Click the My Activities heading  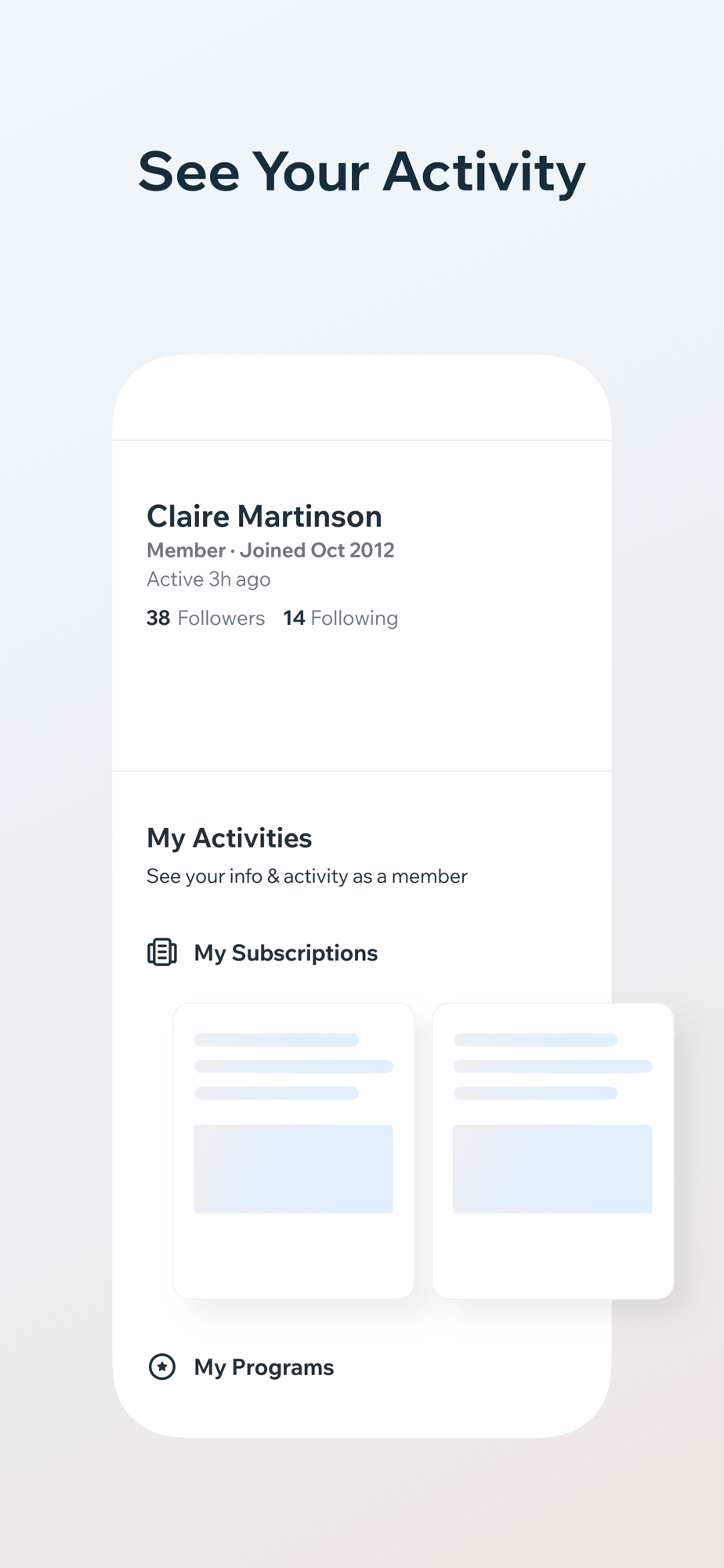tap(230, 837)
